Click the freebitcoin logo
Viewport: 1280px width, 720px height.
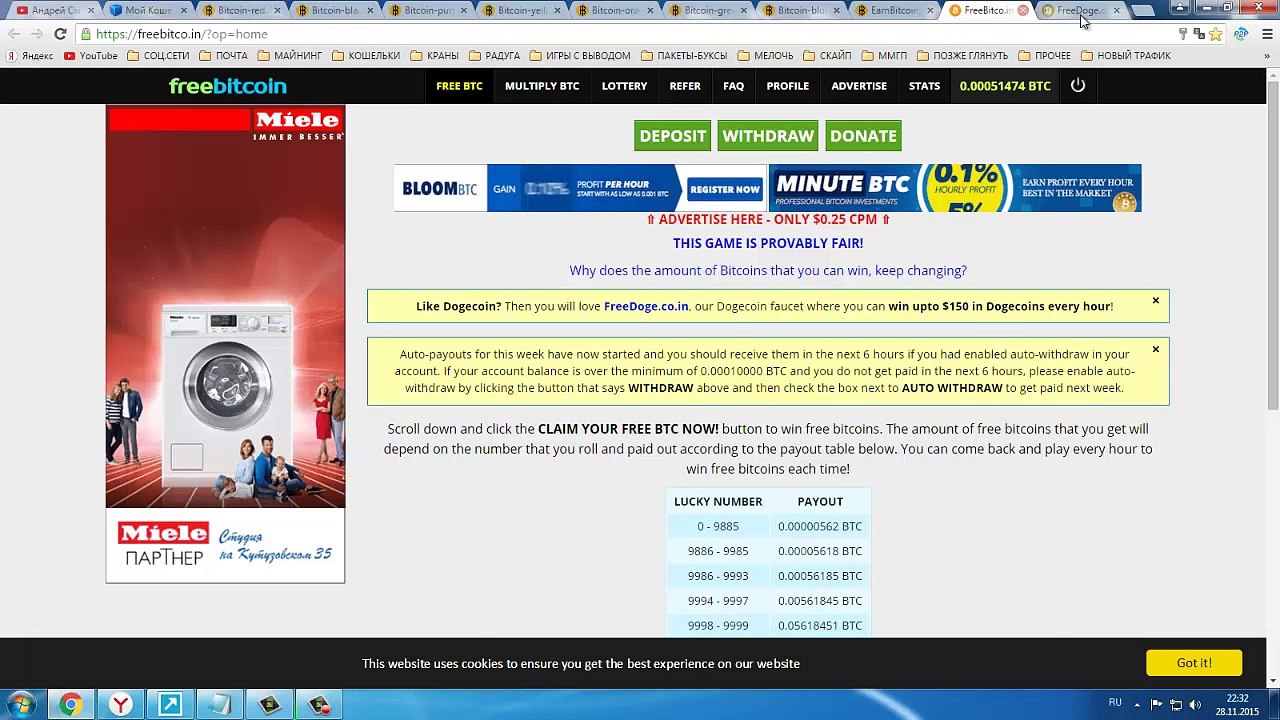(228, 86)
